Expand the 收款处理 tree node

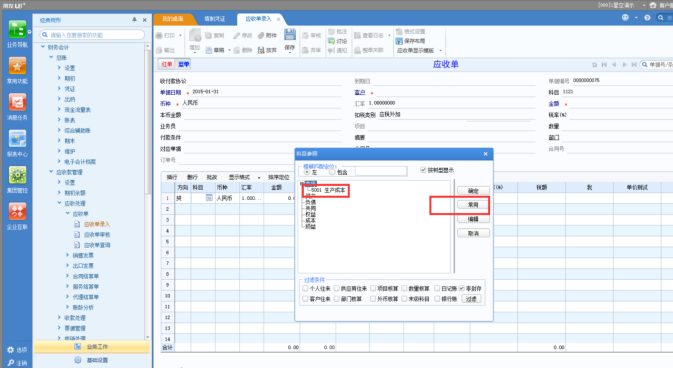[59, 318]
